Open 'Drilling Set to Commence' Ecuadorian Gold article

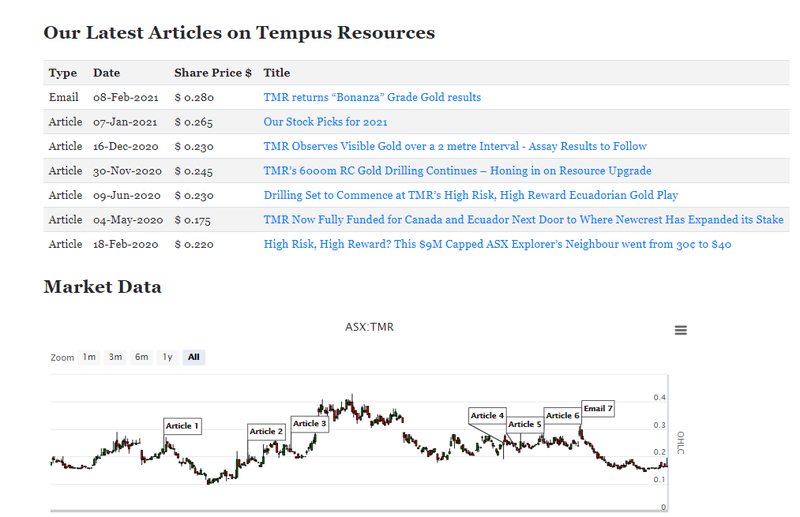click(x=470, y=195)
